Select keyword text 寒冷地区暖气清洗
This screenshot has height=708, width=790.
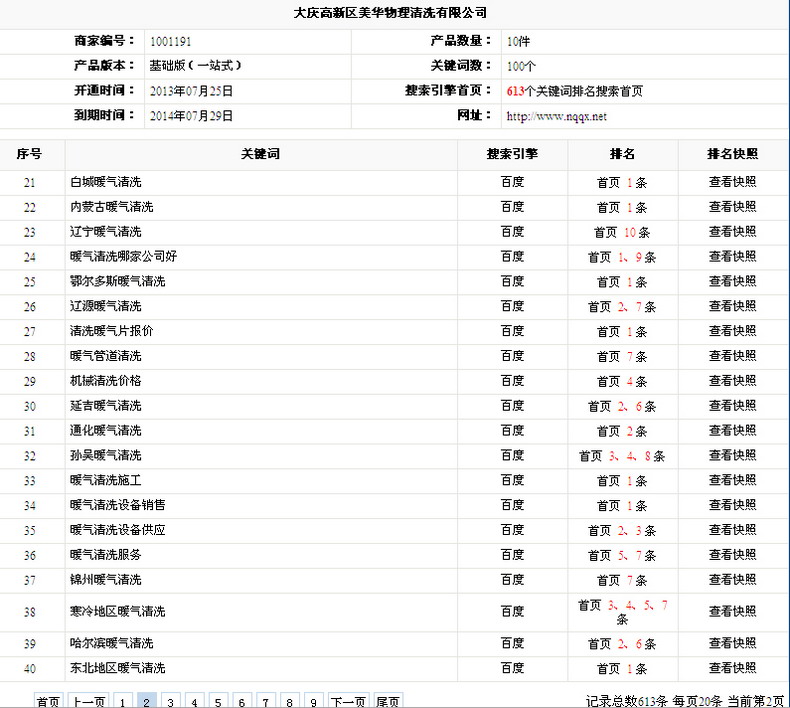coord(118,611)
